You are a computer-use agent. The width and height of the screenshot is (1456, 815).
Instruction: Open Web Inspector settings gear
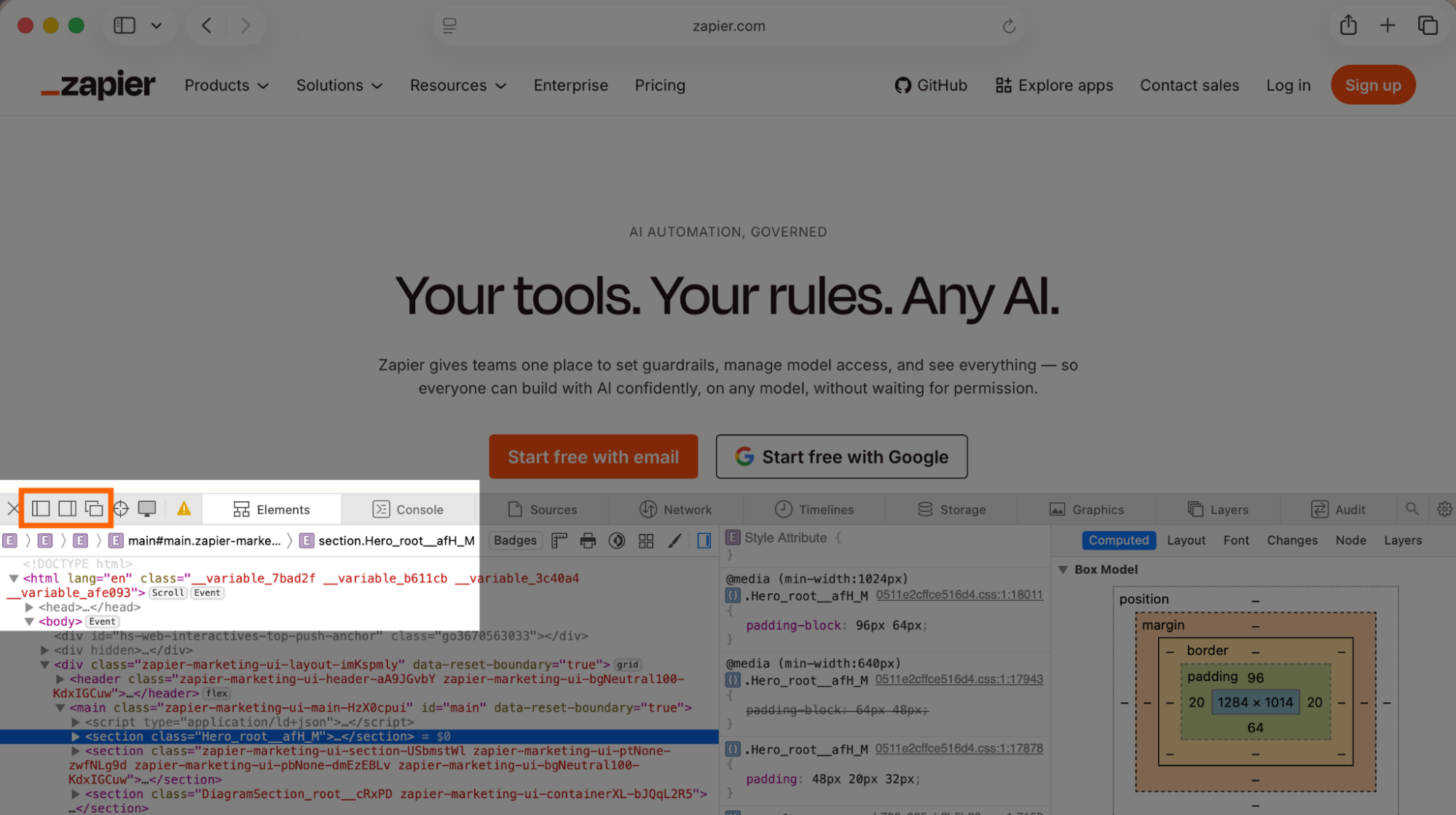click(x=1444, y=509)
